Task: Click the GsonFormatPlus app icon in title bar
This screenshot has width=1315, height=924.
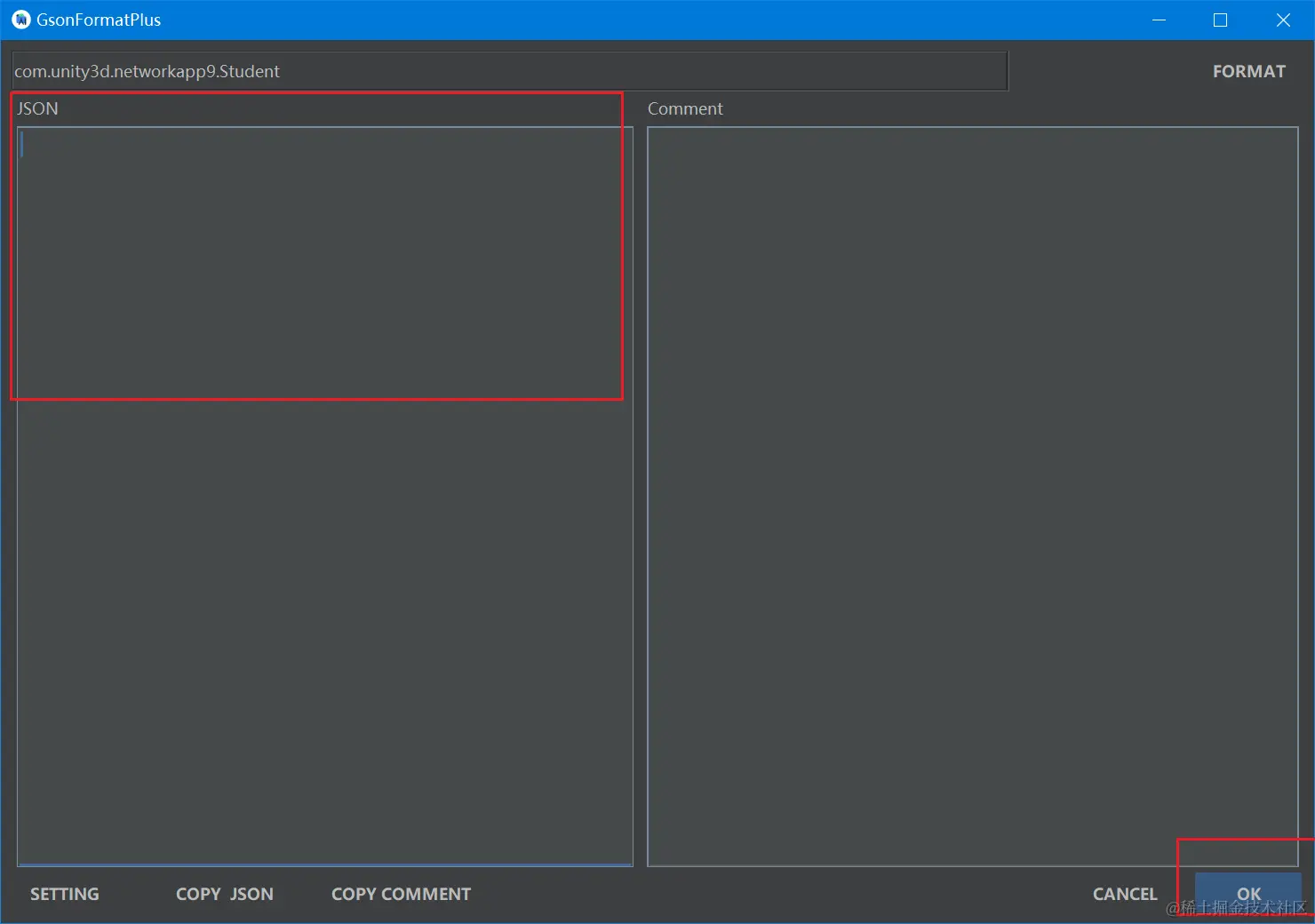Action: (21, 20)
